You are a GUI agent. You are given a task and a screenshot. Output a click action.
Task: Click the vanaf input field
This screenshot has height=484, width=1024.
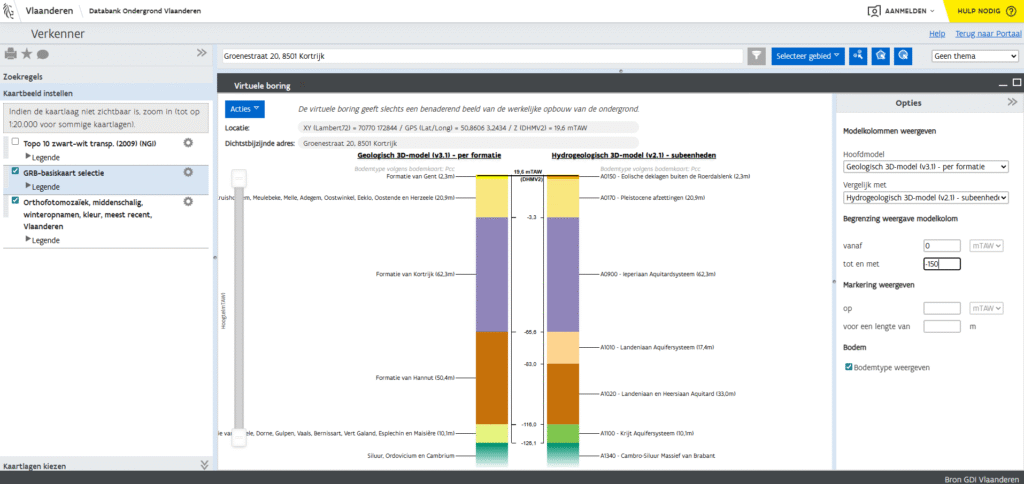click(942, 246)
